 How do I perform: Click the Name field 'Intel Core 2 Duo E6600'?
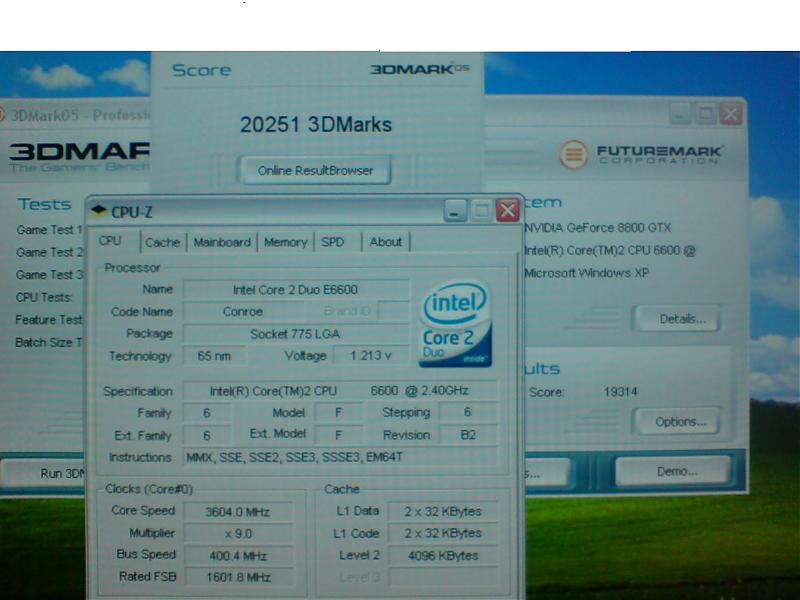(x=296, y=289)
